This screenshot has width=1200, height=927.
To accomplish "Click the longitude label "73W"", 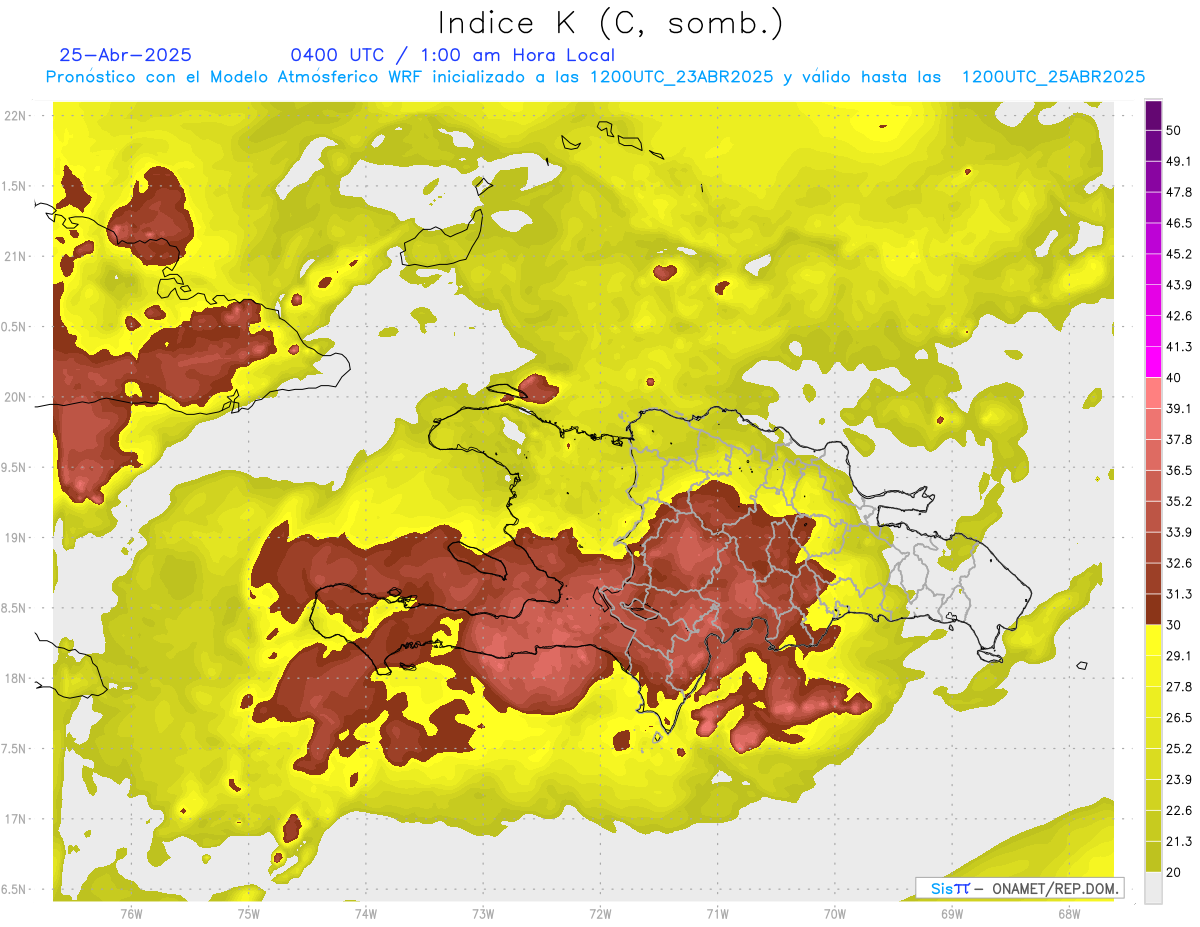I will (483, 914).
